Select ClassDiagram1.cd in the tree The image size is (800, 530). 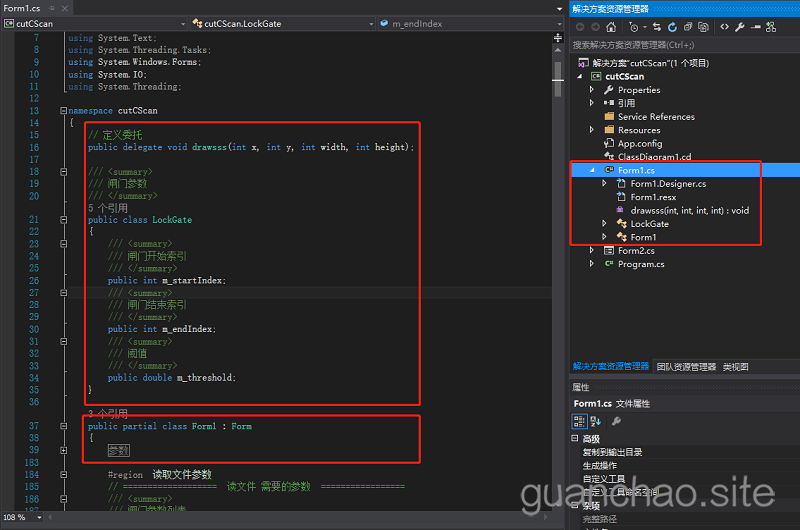655,157
